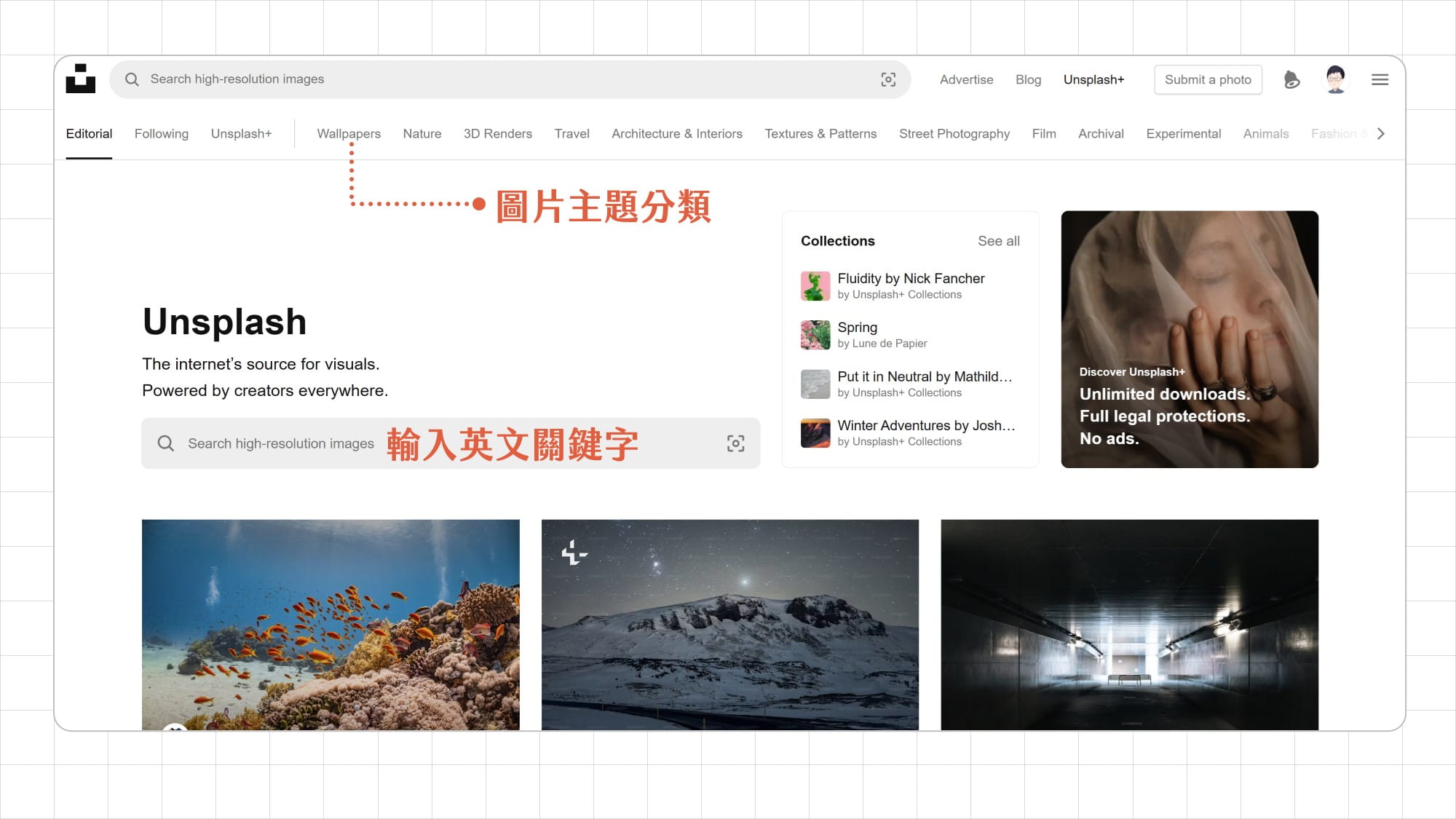Open the Film topic

tap(1044, 134)
